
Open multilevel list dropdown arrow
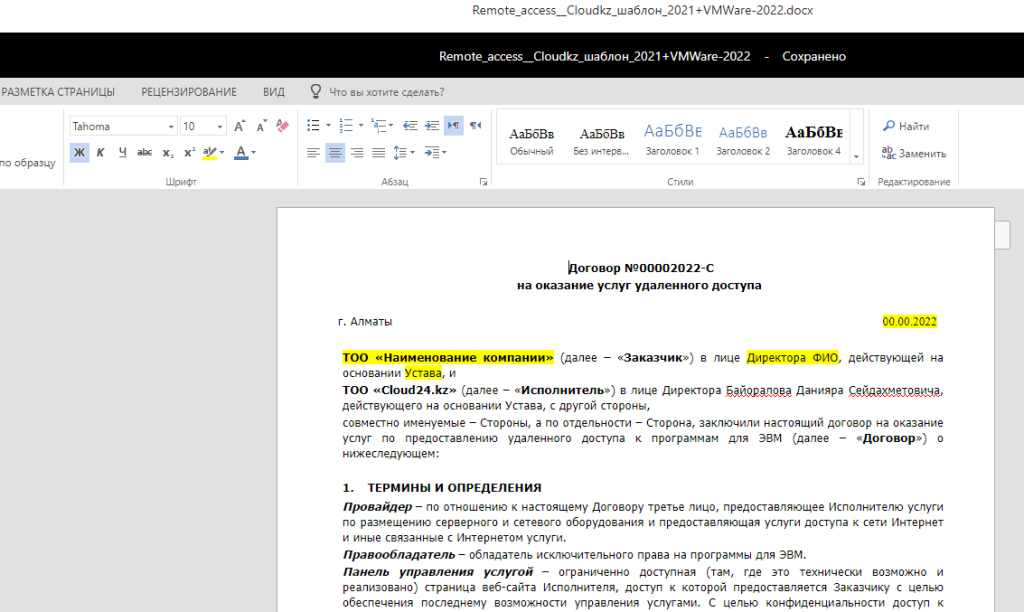tap(391, 125)
